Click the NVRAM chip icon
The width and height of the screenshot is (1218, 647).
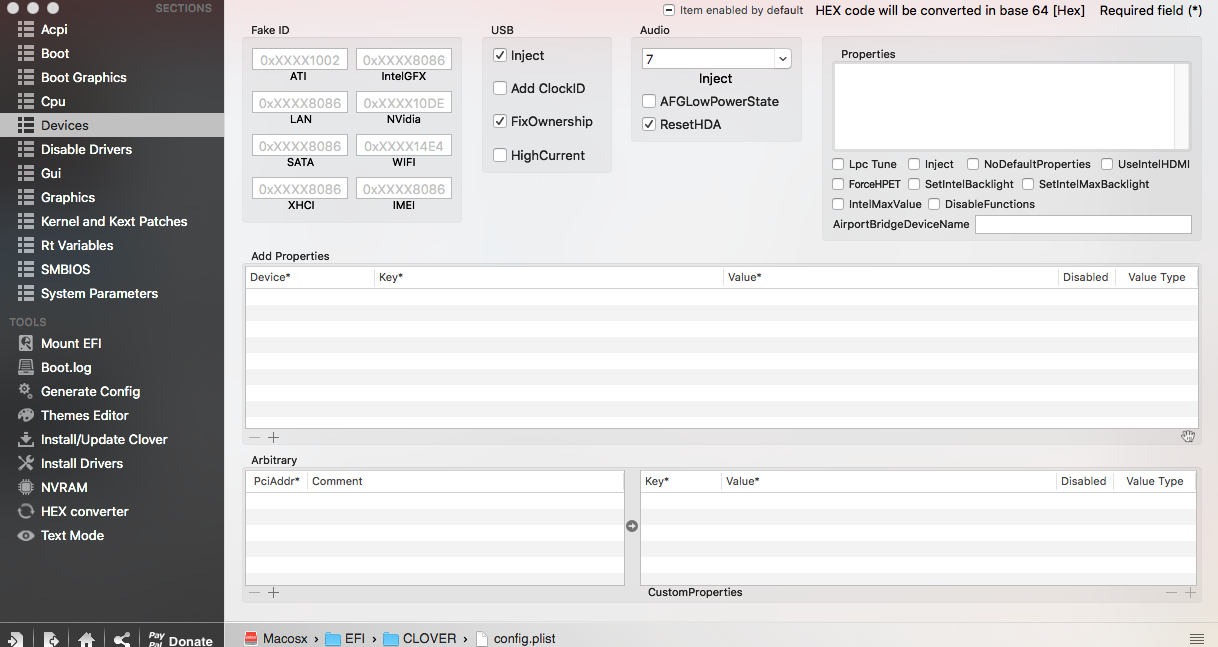click(26, 488)
